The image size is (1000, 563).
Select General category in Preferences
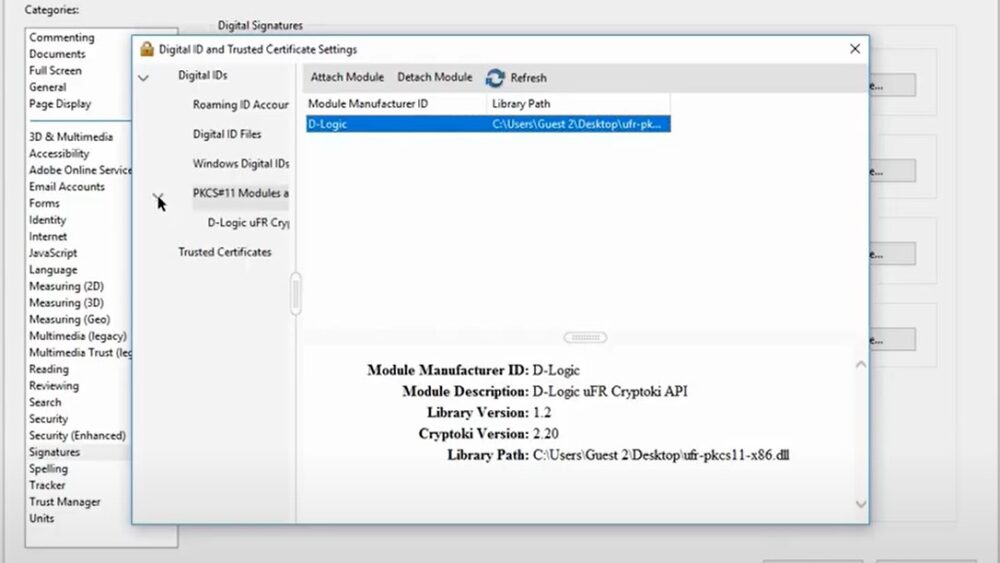tap(47, 87)
